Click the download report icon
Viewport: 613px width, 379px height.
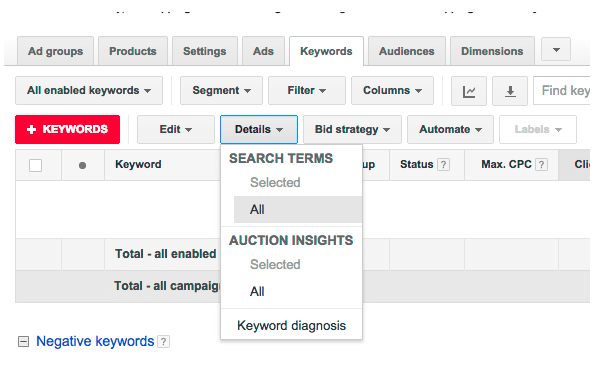(510, 91)
